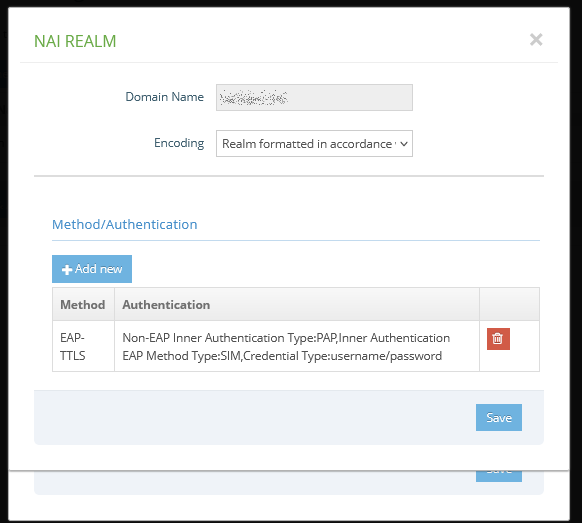The height and width of the screenshot is (523, 582).
Task: Click the Domain Name label
Action: 164,97
